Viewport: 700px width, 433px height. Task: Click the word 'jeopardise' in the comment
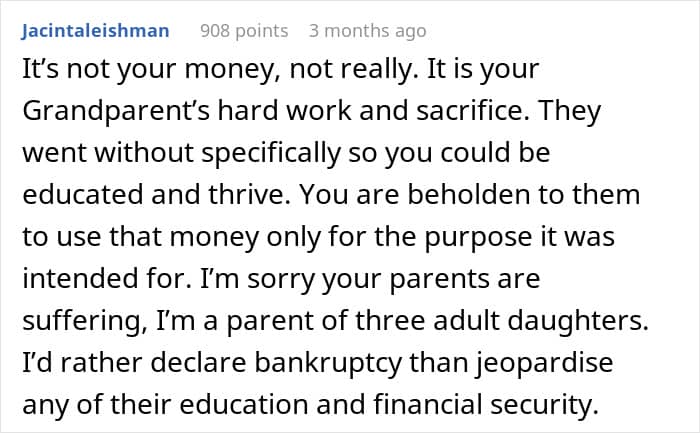(544, 363)
